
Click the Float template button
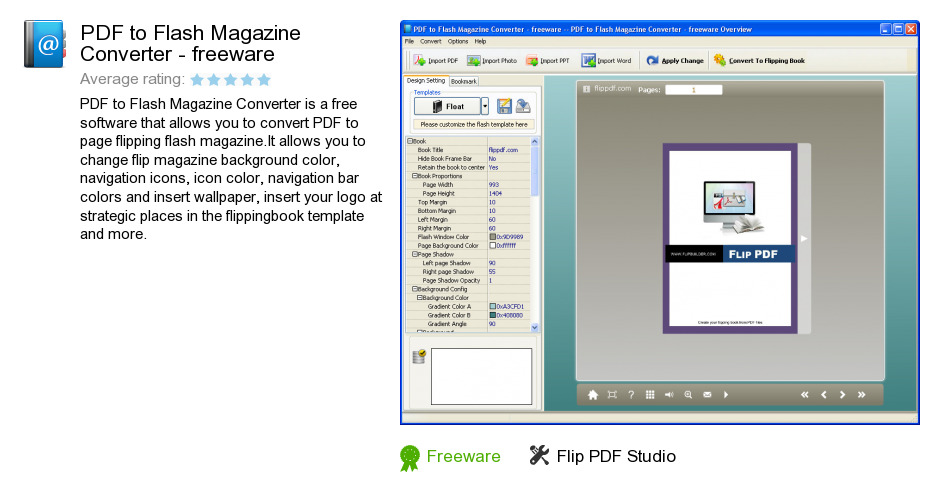point(447,106)
